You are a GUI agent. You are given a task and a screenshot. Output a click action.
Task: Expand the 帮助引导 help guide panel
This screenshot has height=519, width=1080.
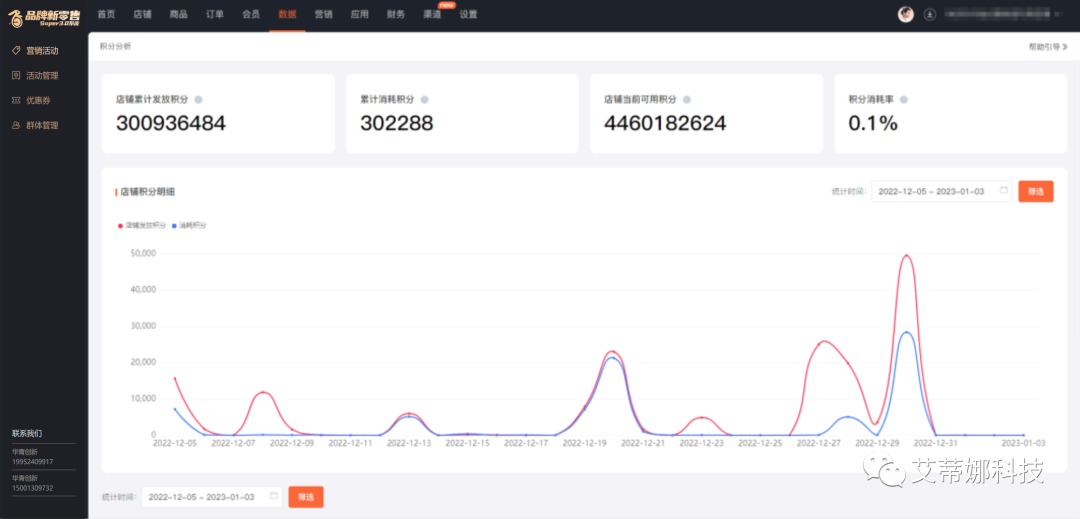point(1048,47)
